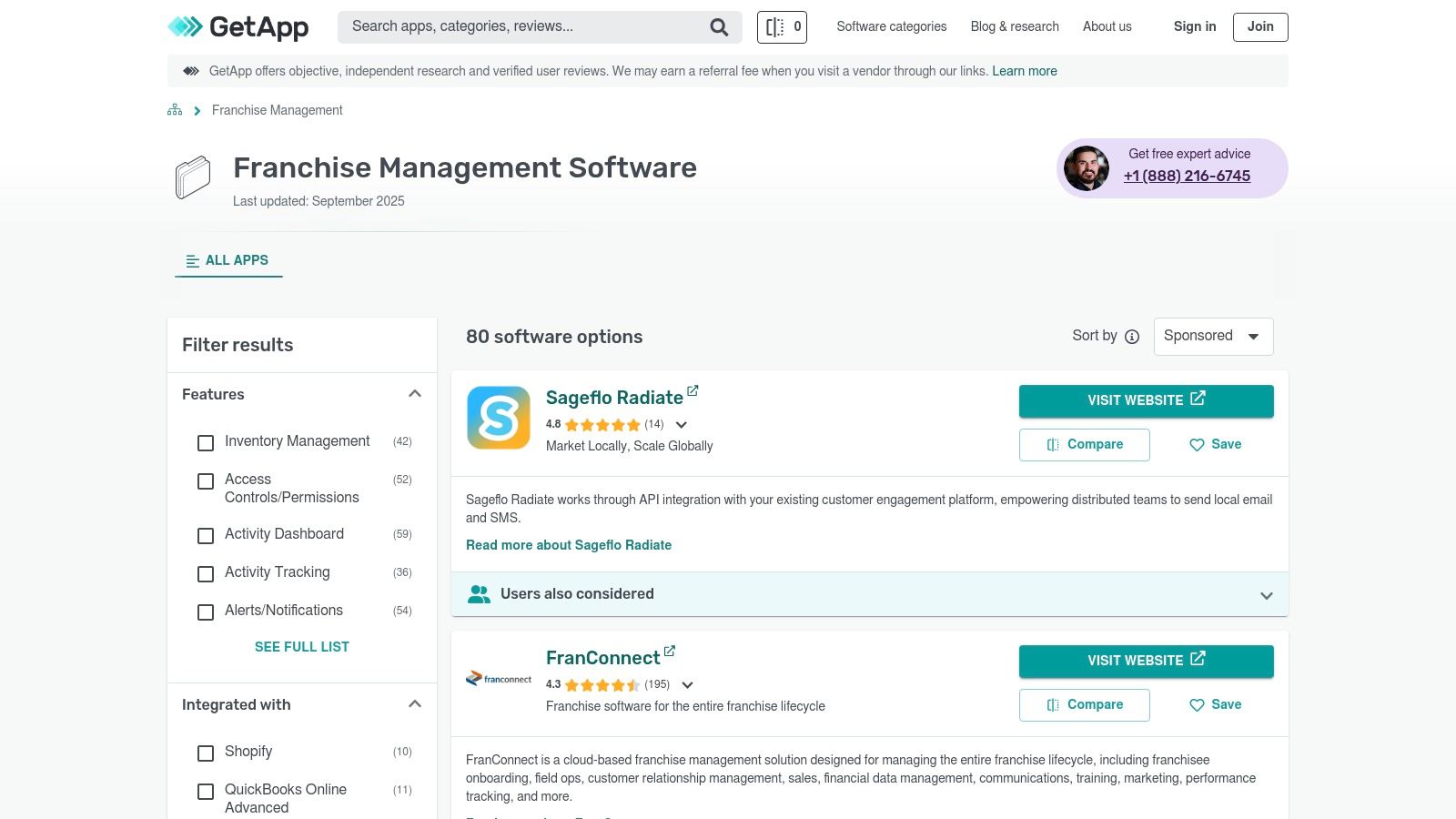Click the search magnifier icon
The image size is (1456, 819).
(x=719, y=27)
